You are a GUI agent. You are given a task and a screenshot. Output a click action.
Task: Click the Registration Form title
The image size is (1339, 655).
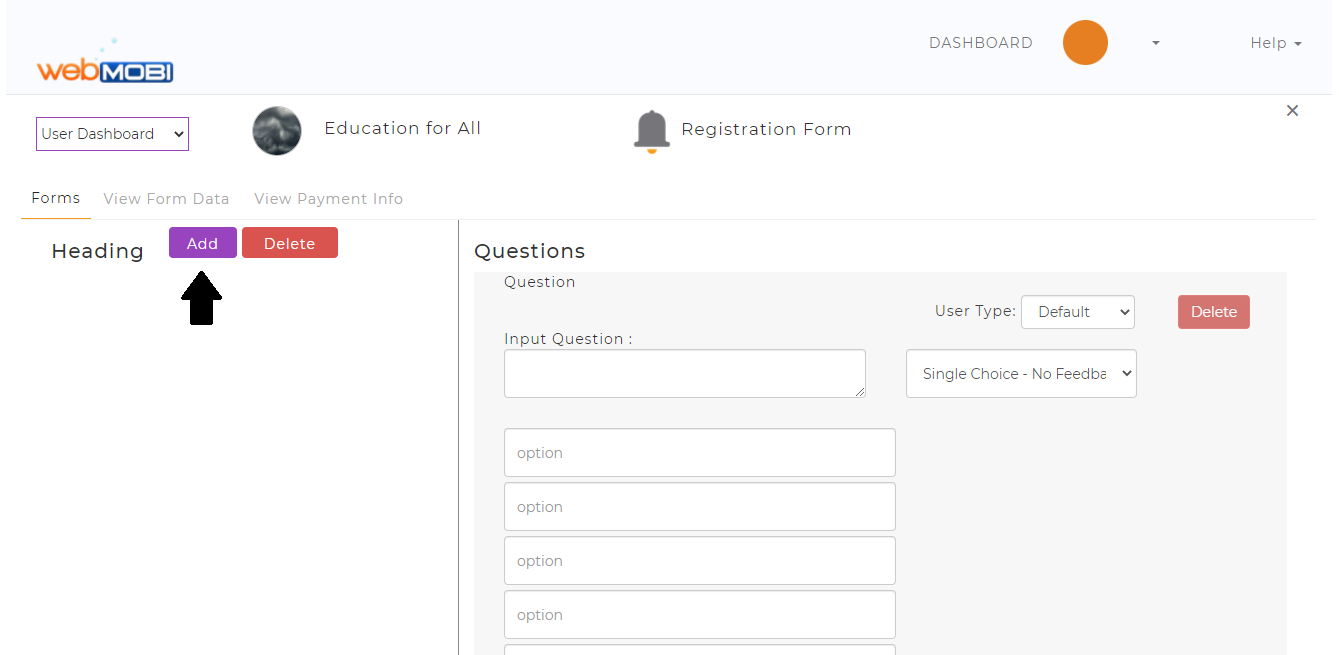tap(766, 129)
